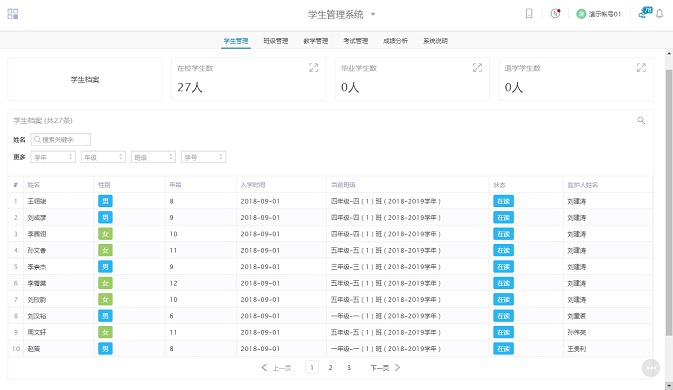Screen dimensions: 673x390
Task: Click the 男 gender badge in row 1
Action: 105,201
